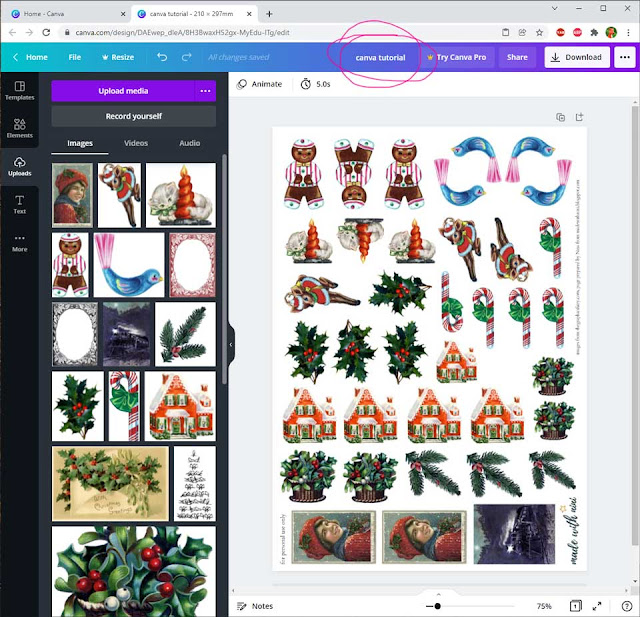640x617 pixels.
Task: Select the girl in red hat upload
Action: [72, 195]
